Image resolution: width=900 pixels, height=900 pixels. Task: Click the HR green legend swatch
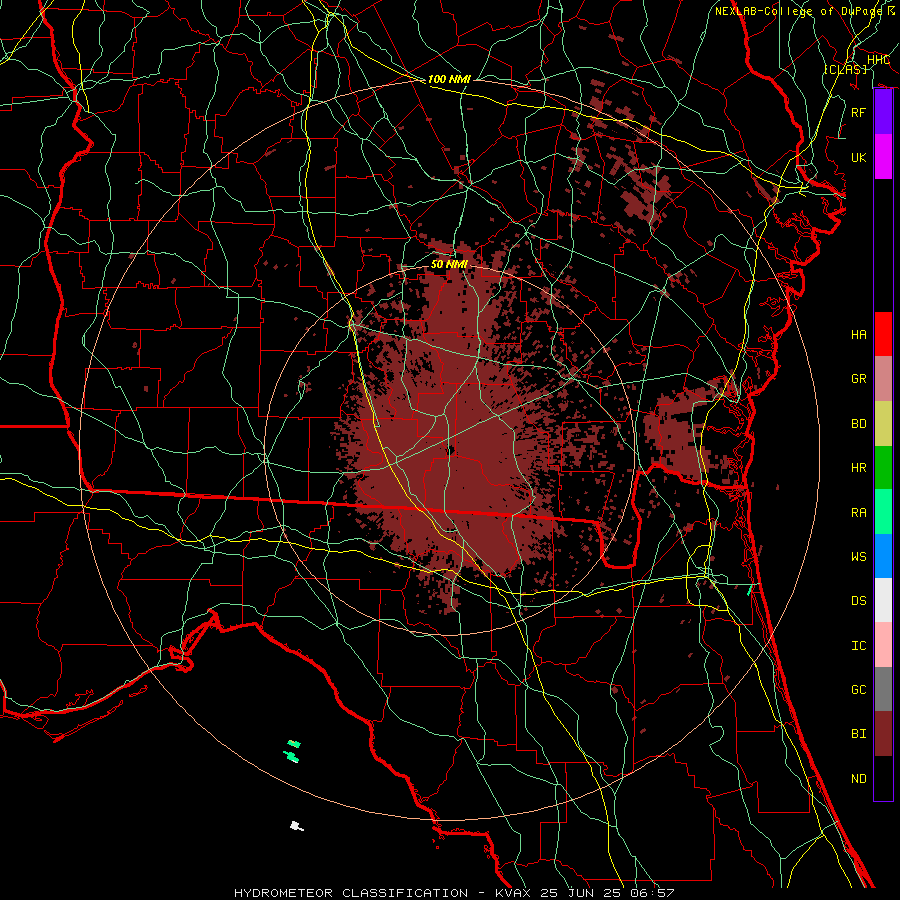(883, 467)
